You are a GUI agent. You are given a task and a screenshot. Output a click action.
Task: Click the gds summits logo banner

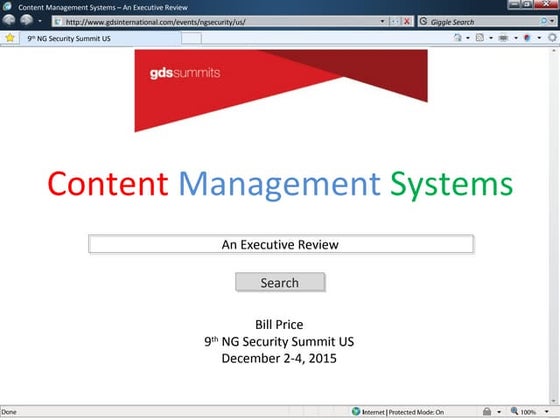281,90
